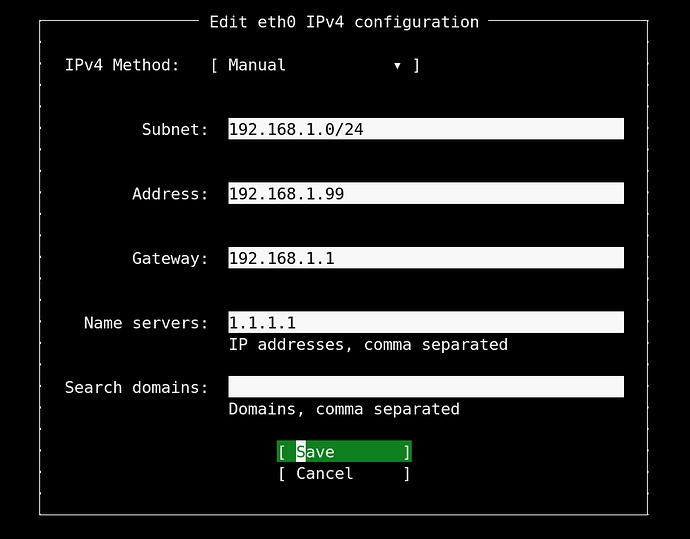690x539 pixels.
Task: Edit the Gateway input field
Action: tap(426, 257)
